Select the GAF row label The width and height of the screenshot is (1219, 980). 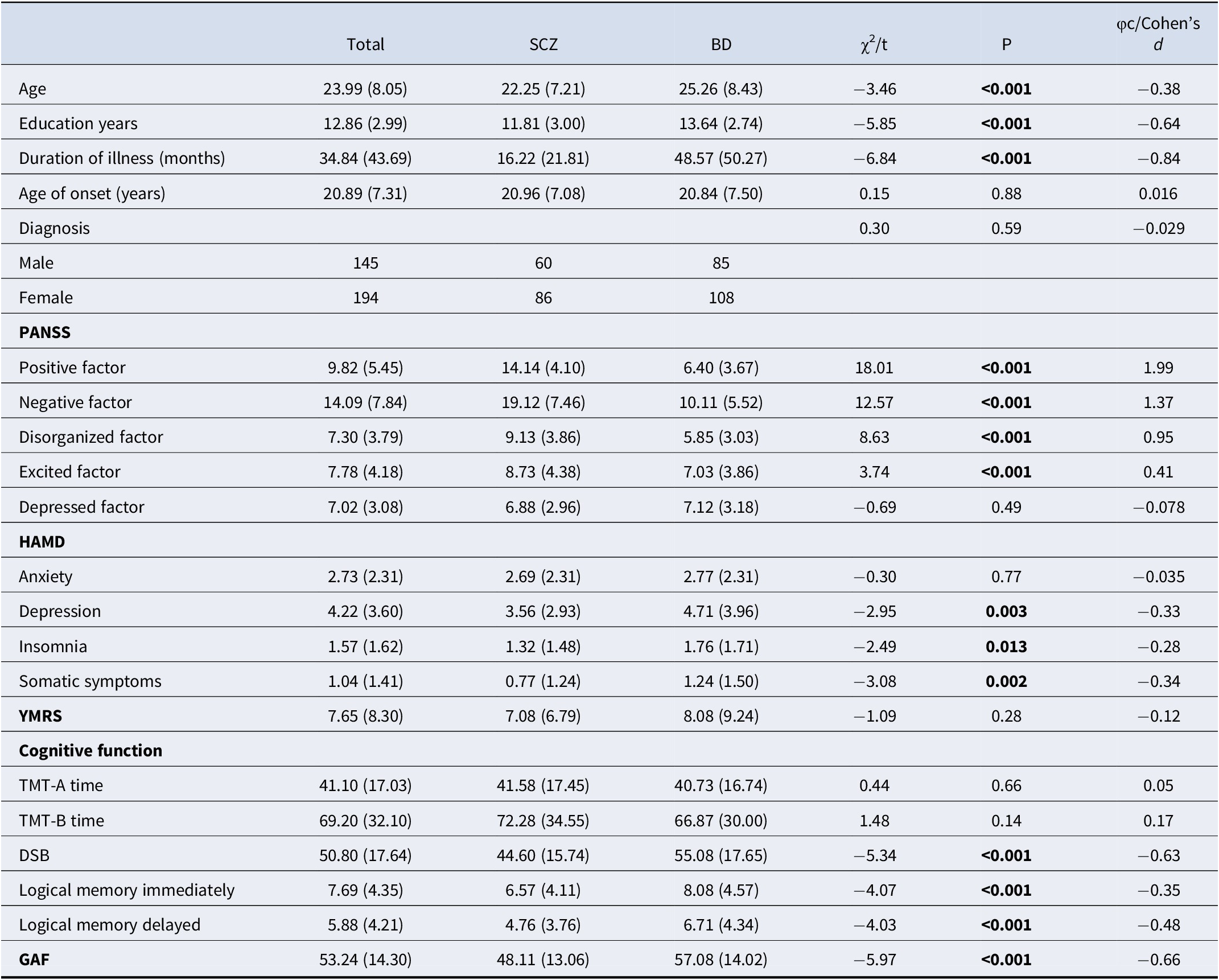tap(34, 960)
